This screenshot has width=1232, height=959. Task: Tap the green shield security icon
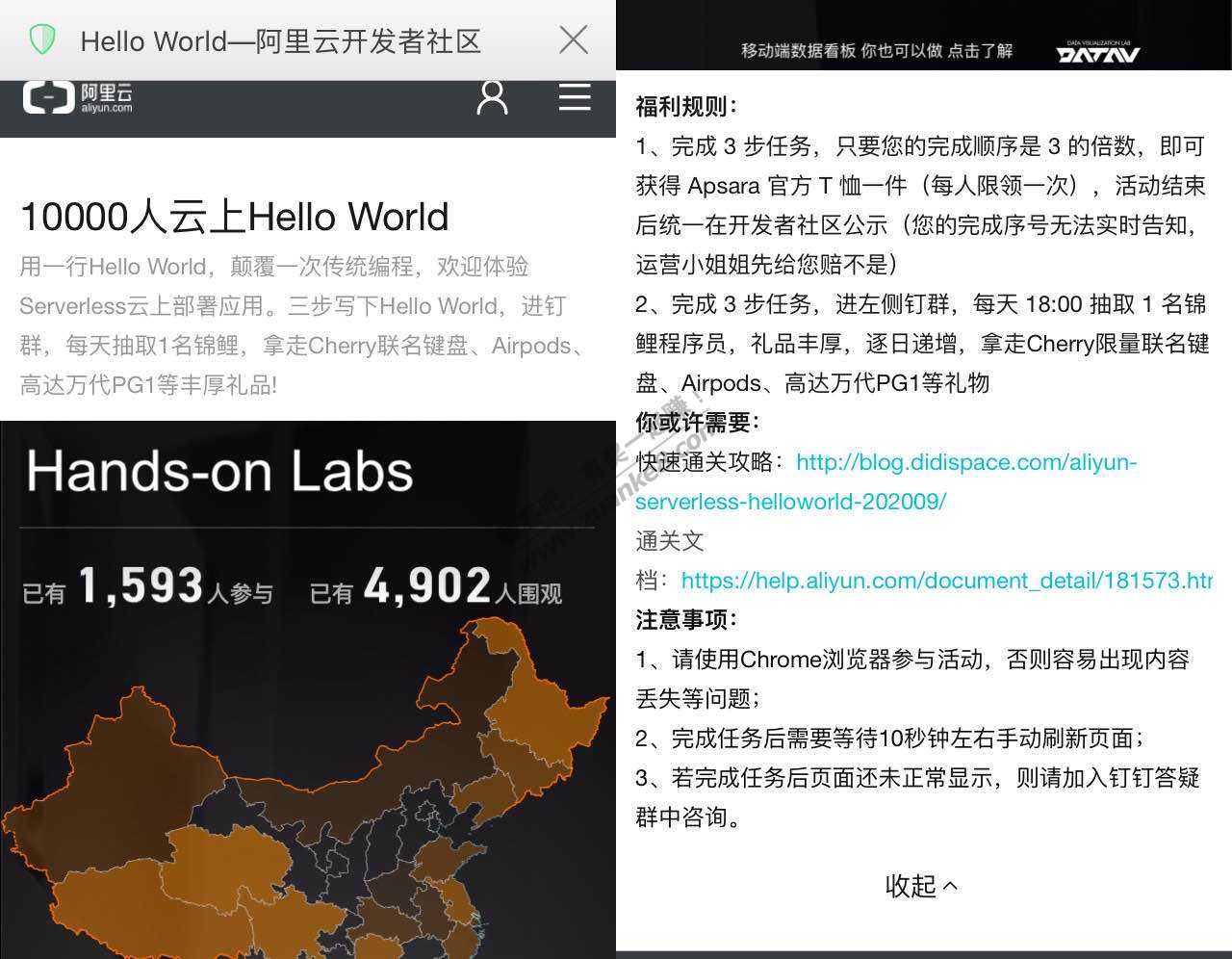[x=41, y=40]
